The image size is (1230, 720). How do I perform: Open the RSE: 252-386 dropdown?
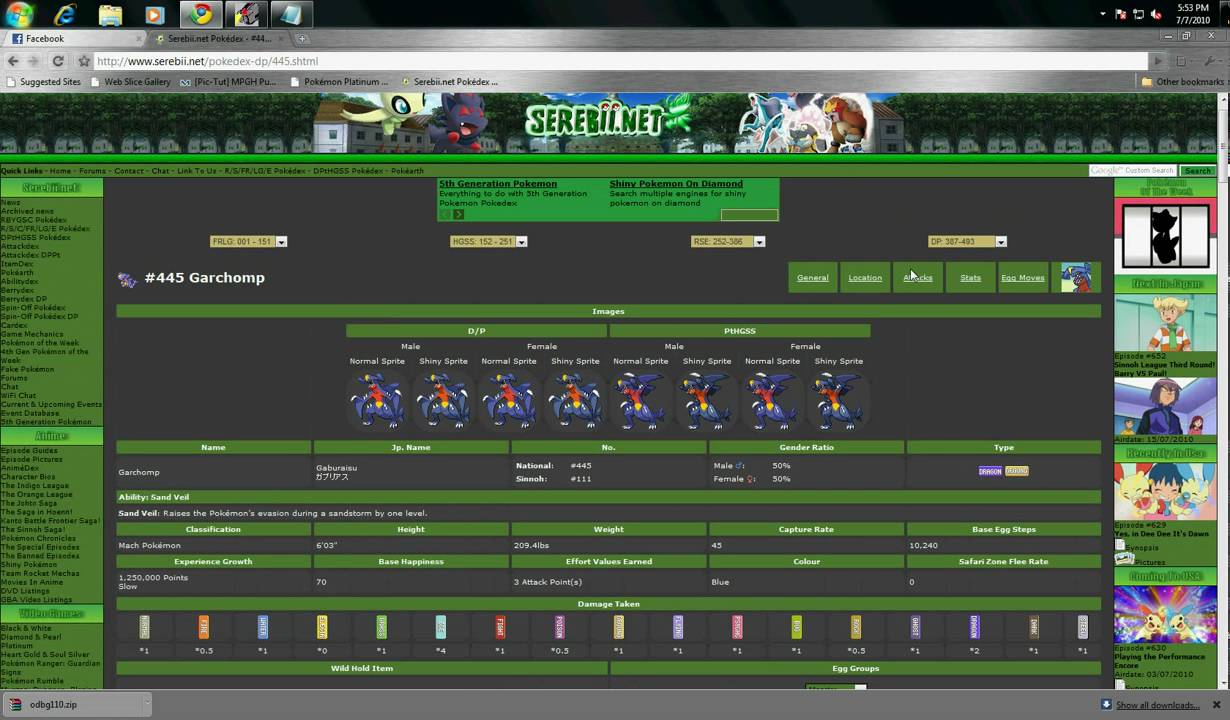728,241
